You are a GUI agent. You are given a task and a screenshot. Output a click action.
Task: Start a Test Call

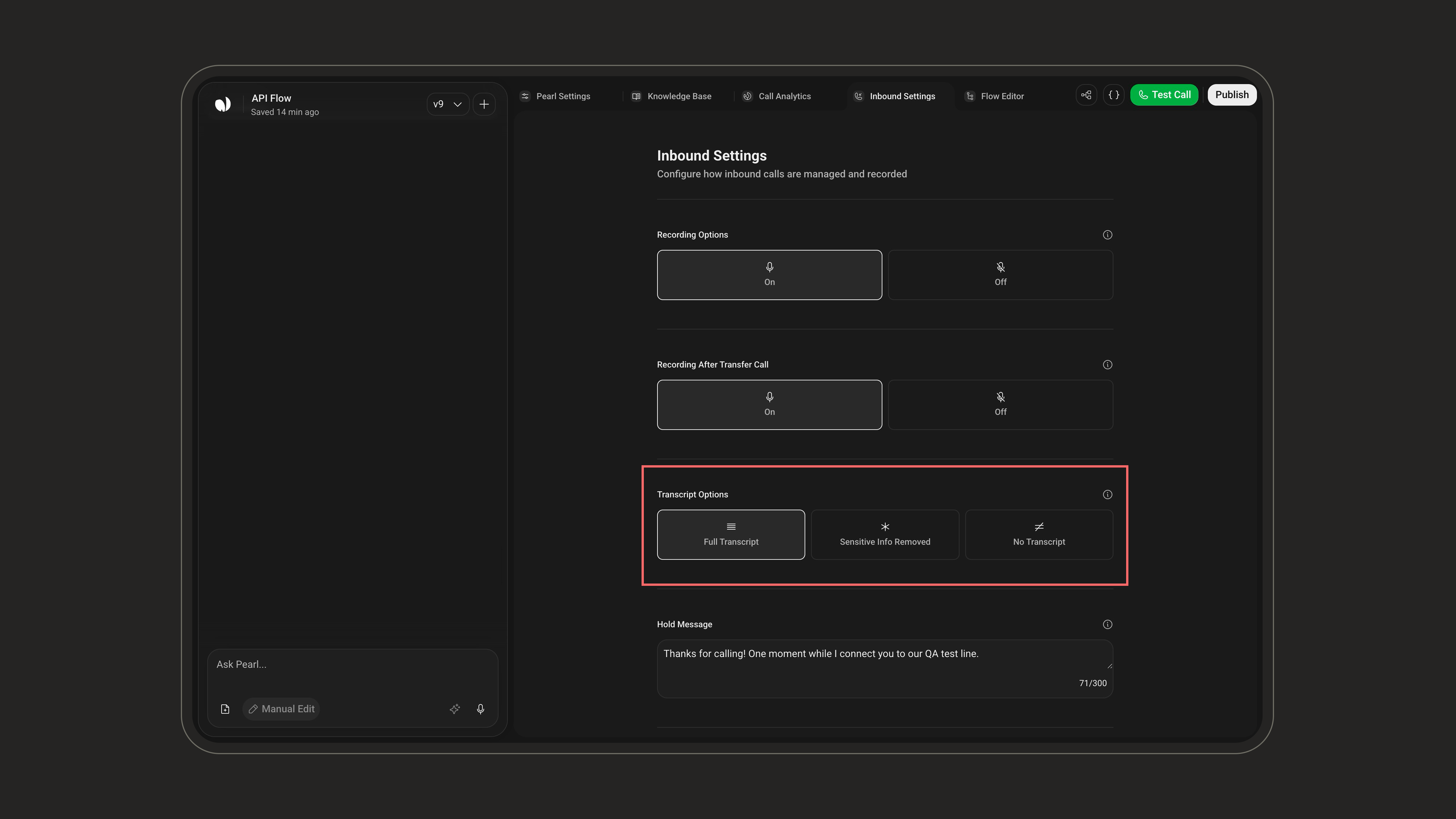click(x=1164, y=95)
